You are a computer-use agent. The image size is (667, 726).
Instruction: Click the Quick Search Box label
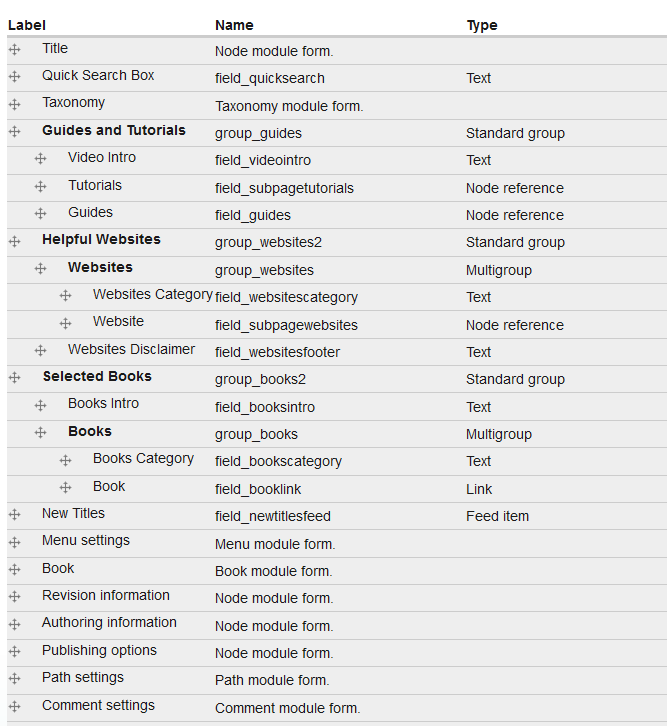click(x=98, y=75)
